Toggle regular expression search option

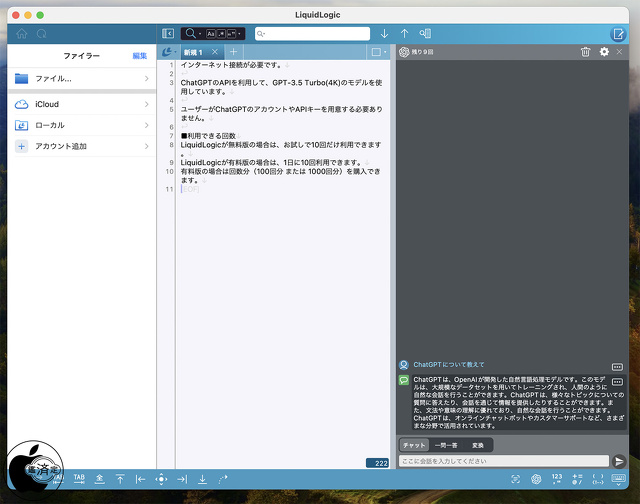coord(221,34)
